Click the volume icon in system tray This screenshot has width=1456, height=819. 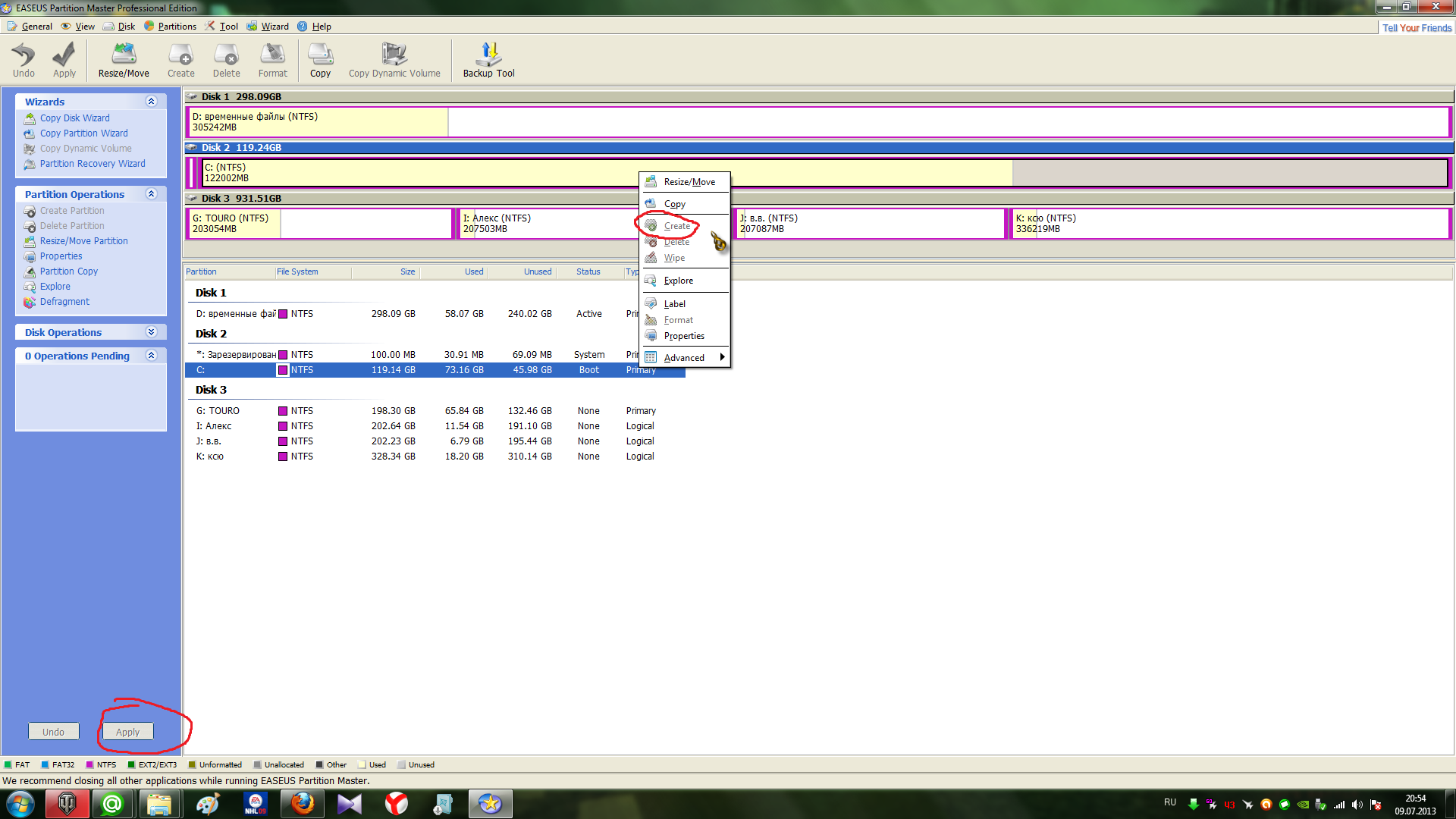(x=1357, y=805)
